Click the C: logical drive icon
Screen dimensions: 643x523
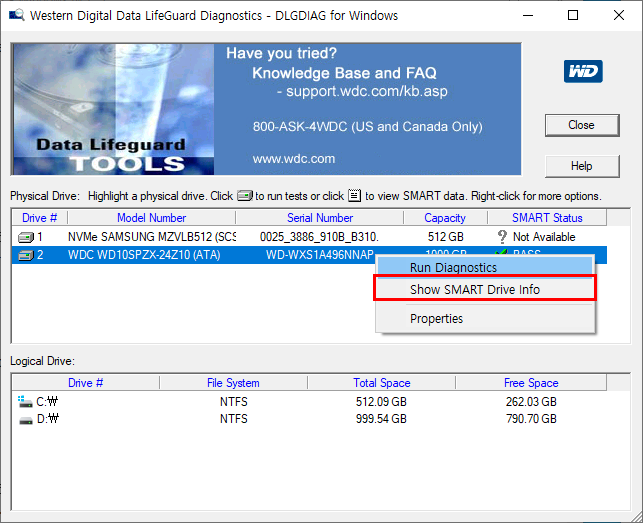(x=25, y=401)
